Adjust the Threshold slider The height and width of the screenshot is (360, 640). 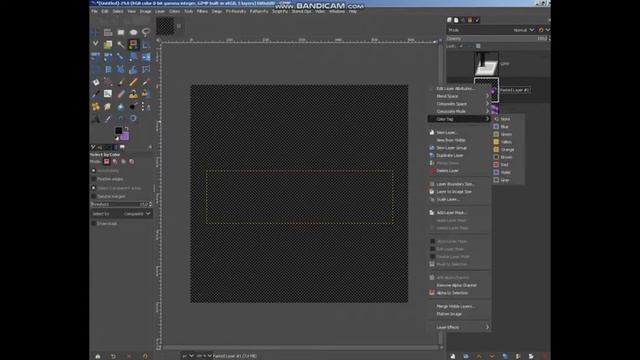[121, 204]
